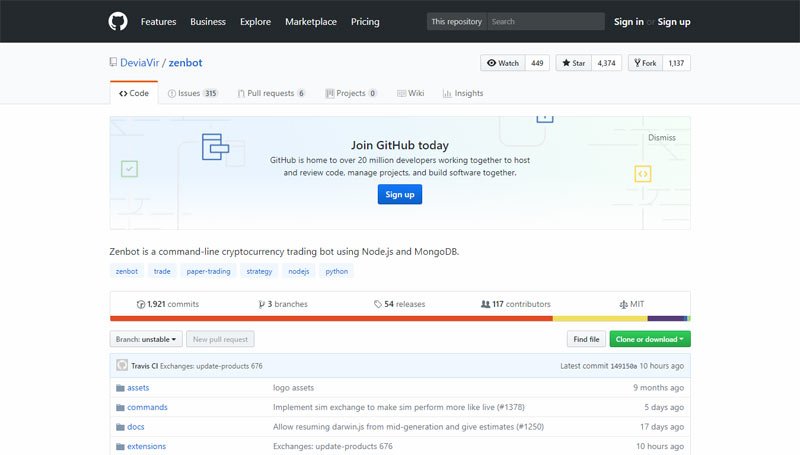This screenshot has height=455, width=800.
Task: Click the Search input field
Action: click(x=546, y=21)
